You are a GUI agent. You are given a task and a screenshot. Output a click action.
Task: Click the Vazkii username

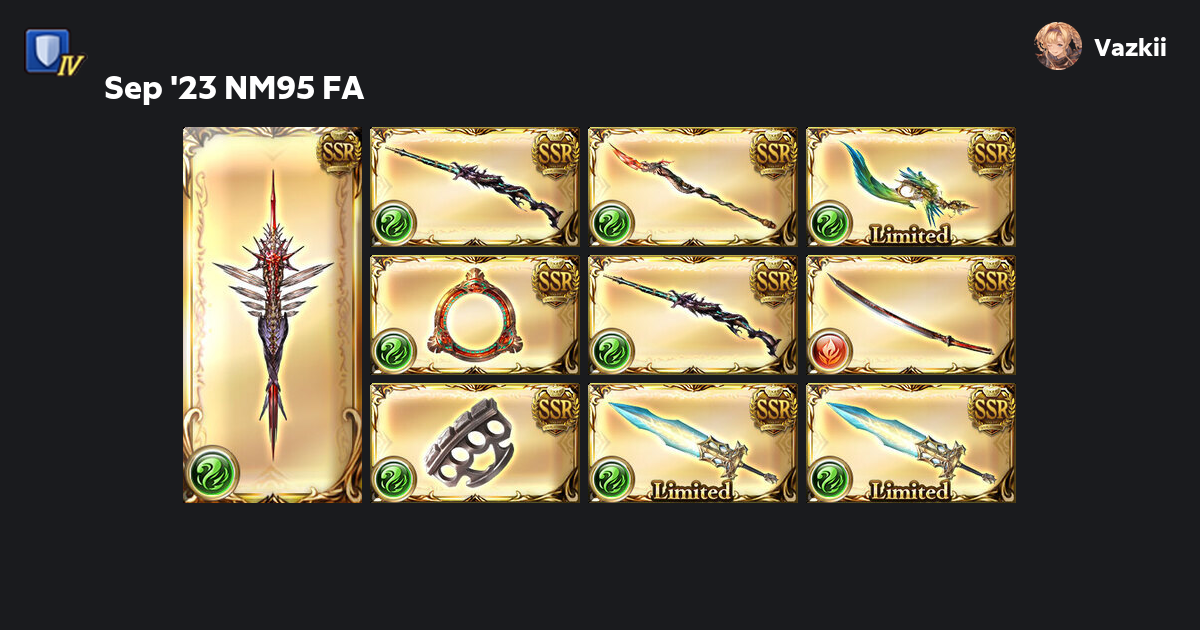coord(1130,47)
